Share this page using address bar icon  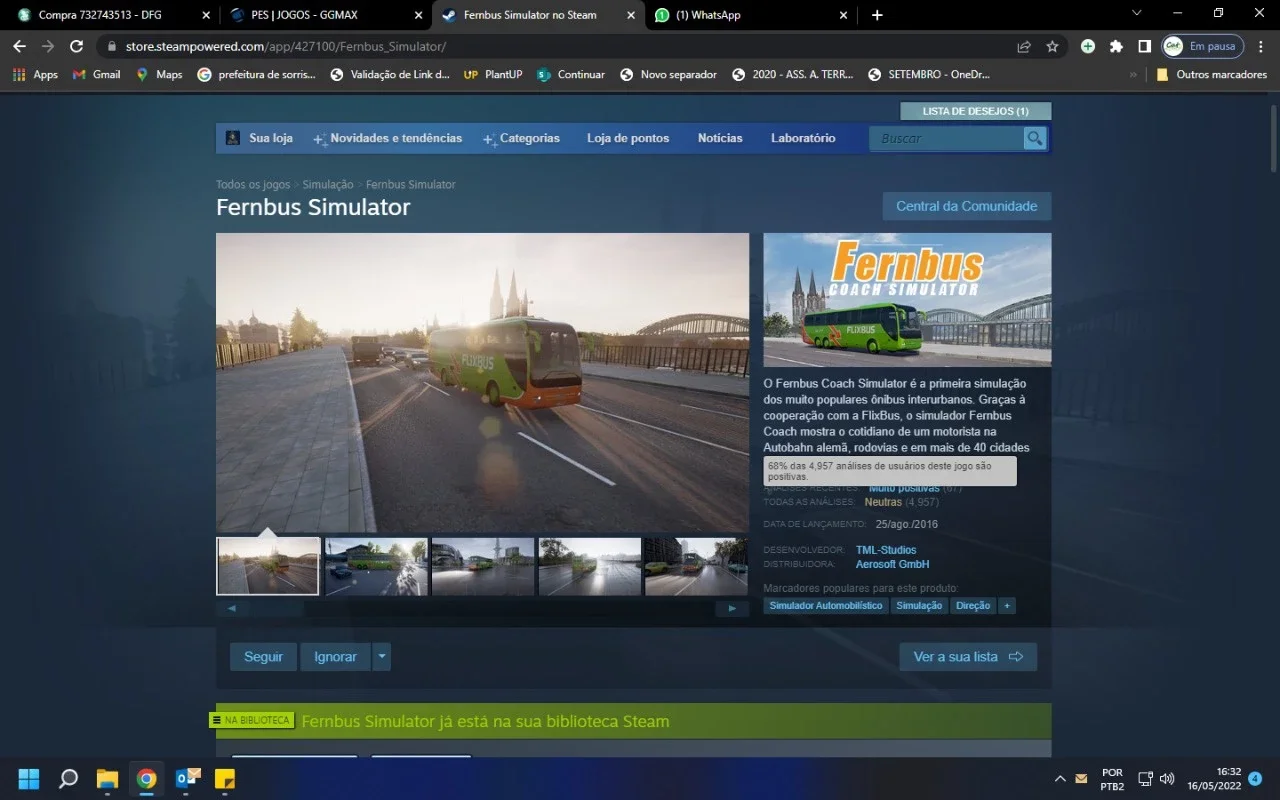tap(1024, 46)
